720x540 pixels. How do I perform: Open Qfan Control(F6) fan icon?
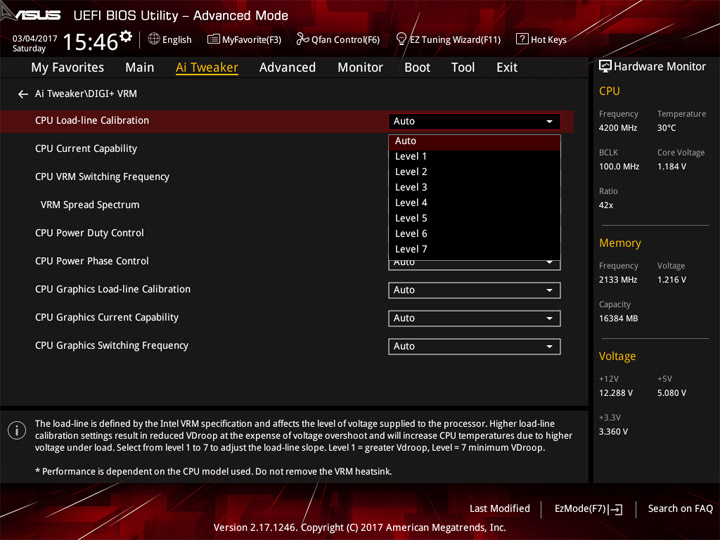(x=302, y=39)
